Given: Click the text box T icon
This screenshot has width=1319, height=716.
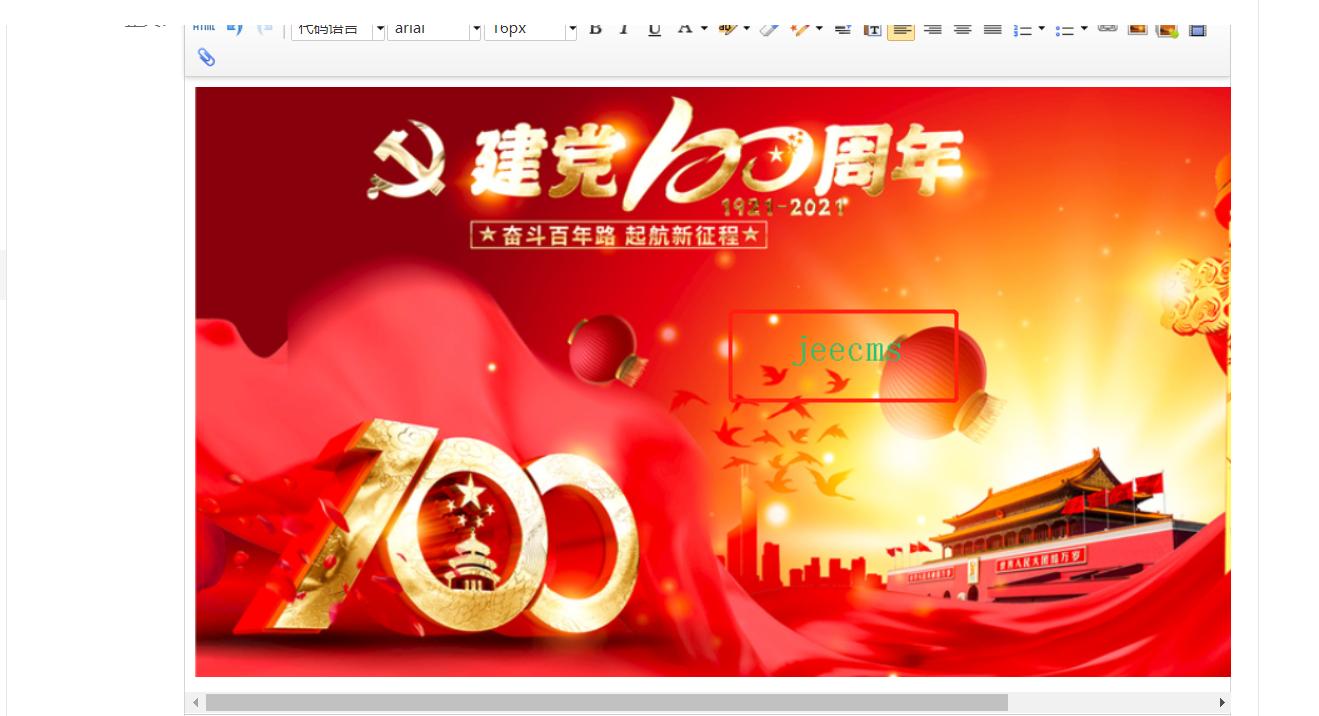Looking at the screenshot, I should 872,30.
